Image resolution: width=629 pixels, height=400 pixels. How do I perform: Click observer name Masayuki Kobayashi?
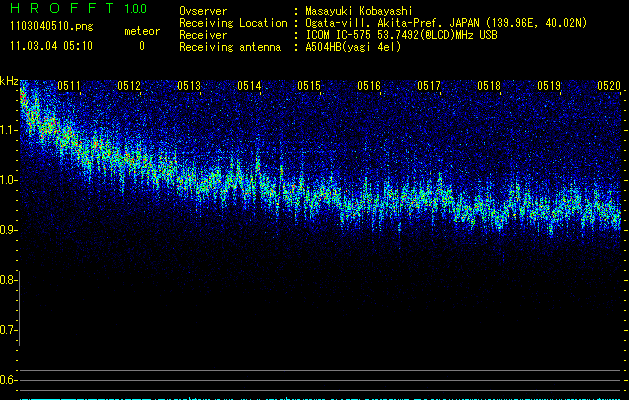[359, 11]
